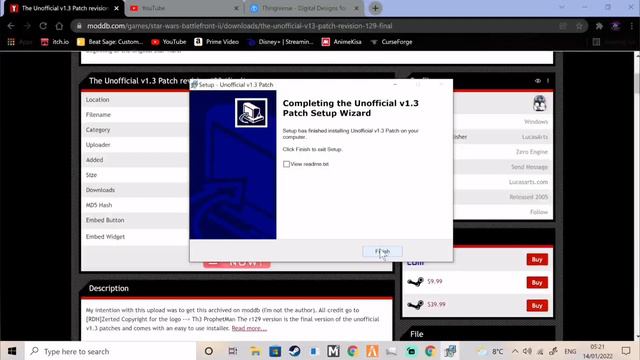Click the Lucasarts.com link
640x360 pixels.
tap(528, 182)
